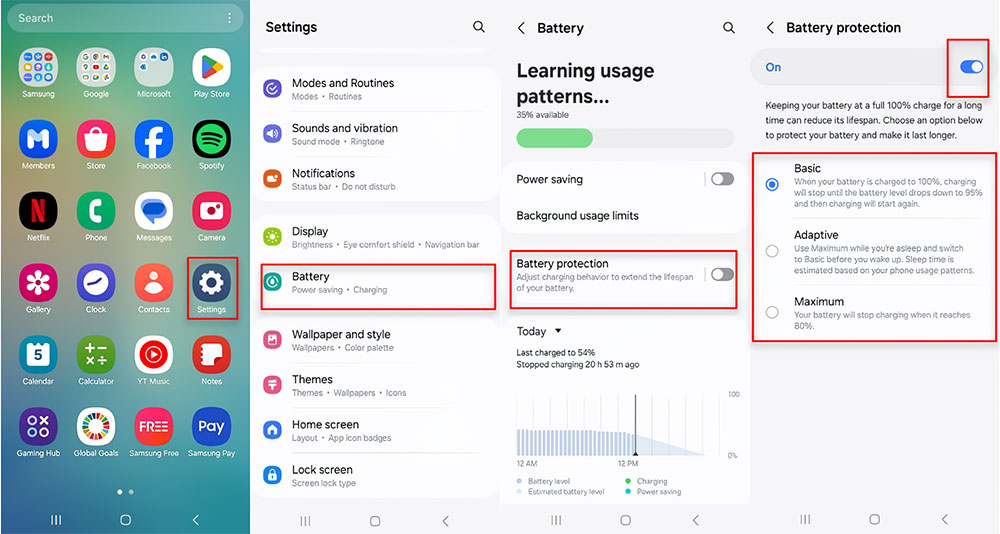
Task: Launch the Facebook app
Action: (154, 139)
